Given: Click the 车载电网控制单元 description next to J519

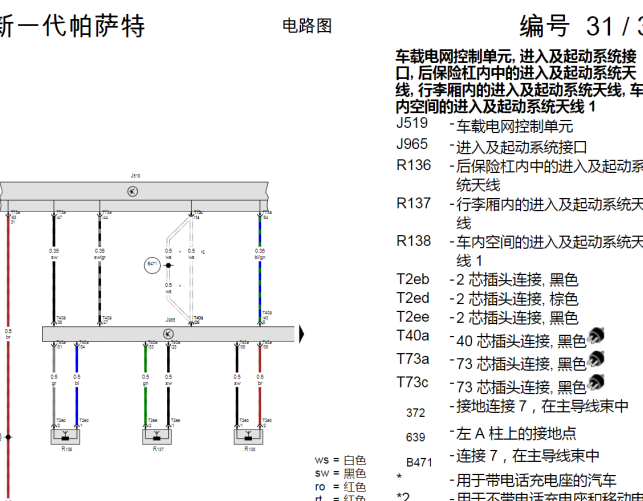Looking at the screenshot, I should 515,126.
